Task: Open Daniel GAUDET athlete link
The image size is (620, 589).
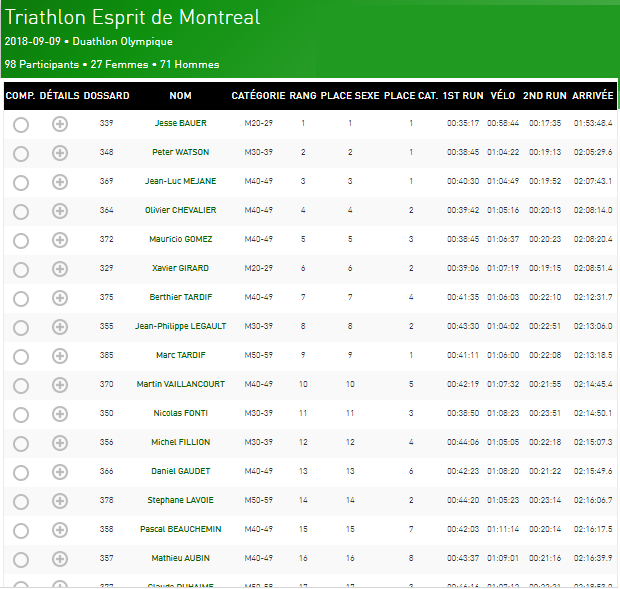Action: [181, 471]
